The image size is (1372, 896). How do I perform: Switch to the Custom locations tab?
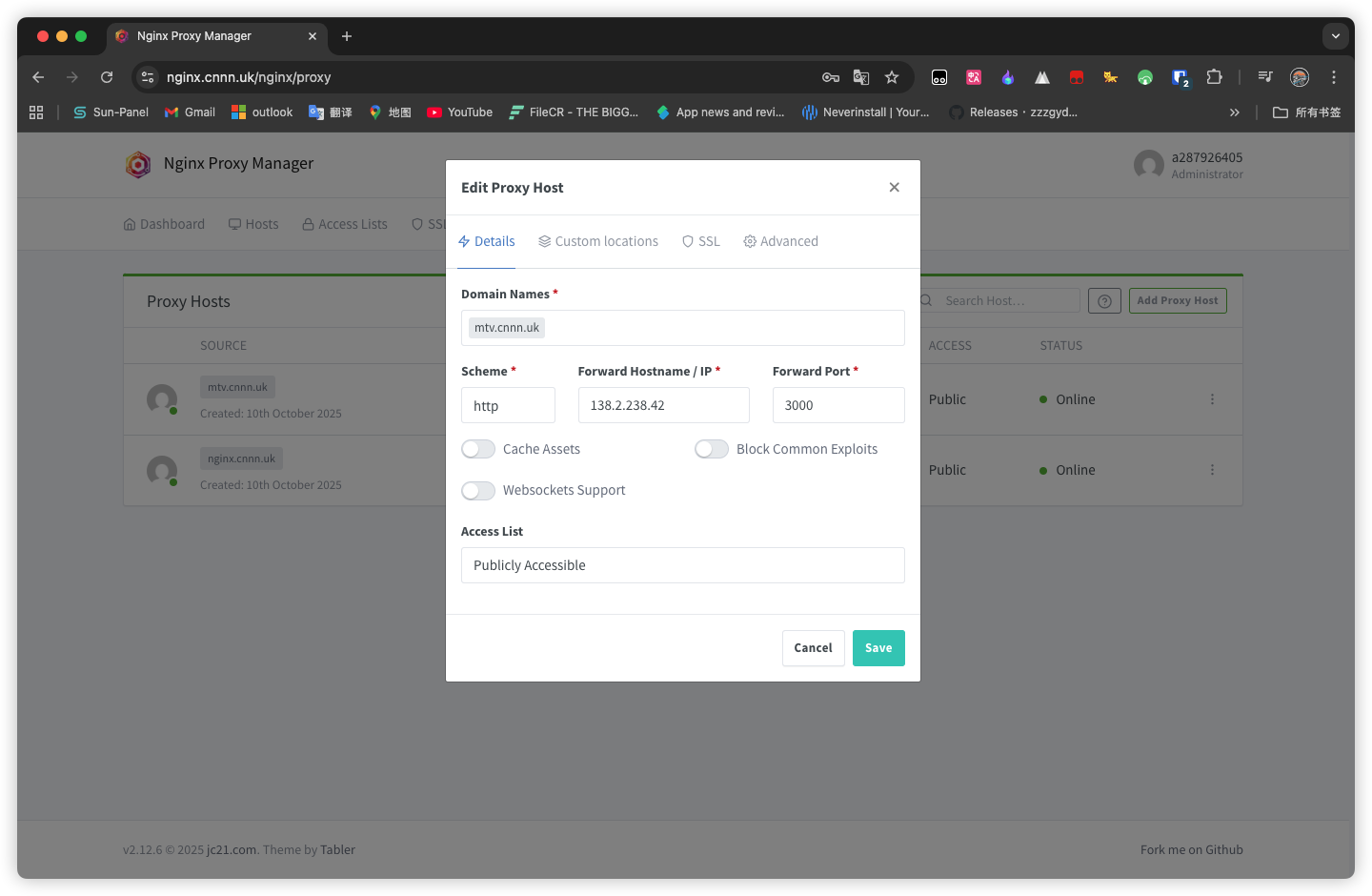point(598,241)
